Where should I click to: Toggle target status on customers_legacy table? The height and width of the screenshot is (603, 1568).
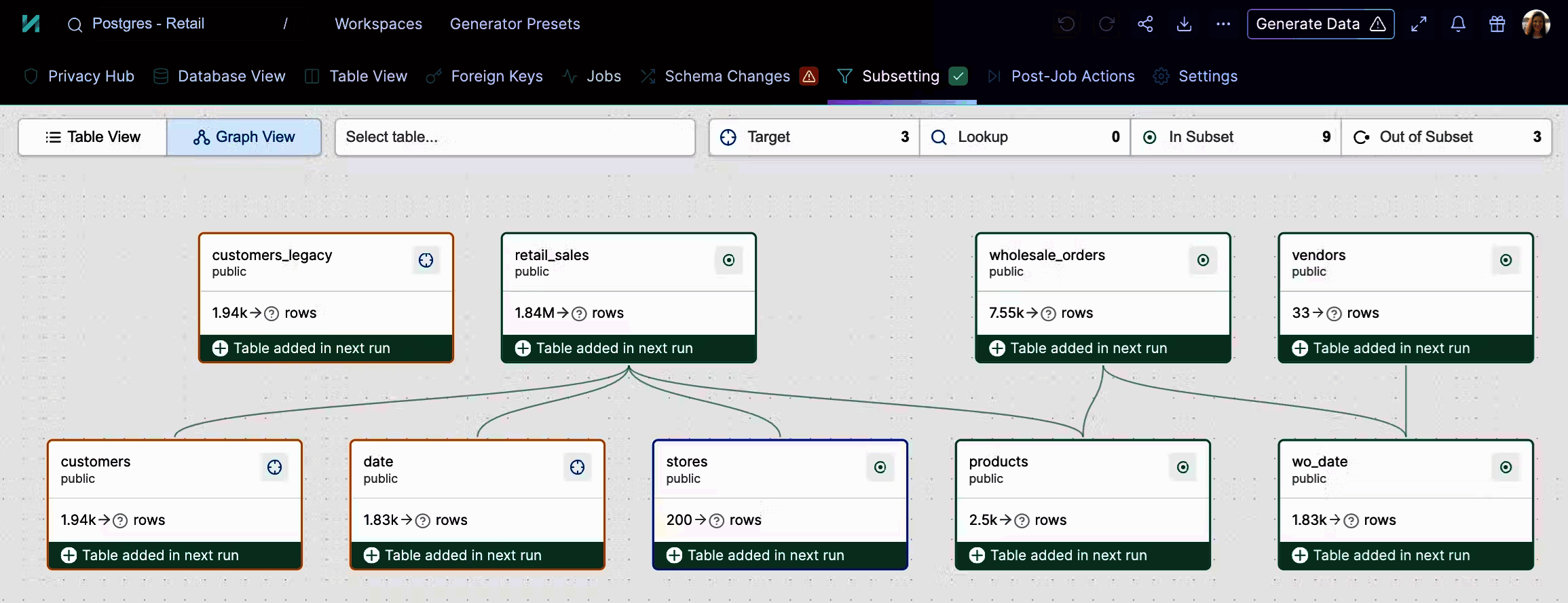click(426, 260)
